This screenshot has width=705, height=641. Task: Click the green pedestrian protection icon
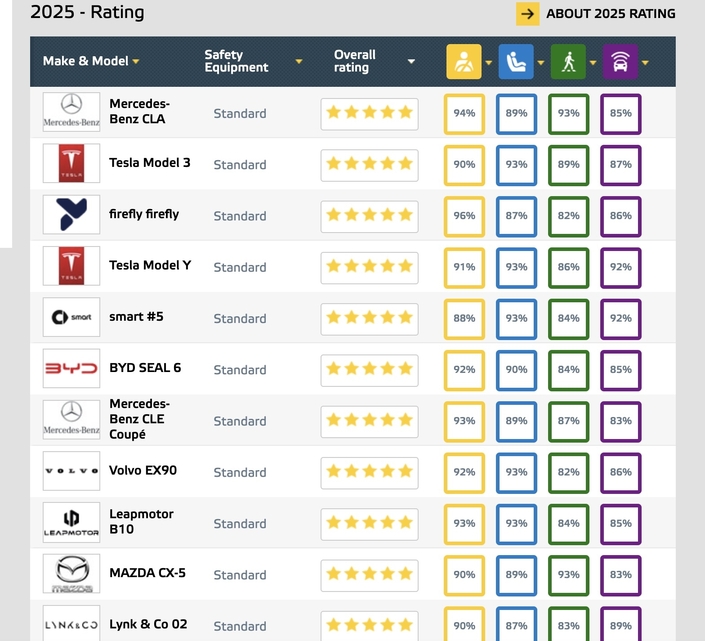click(568, 62)
